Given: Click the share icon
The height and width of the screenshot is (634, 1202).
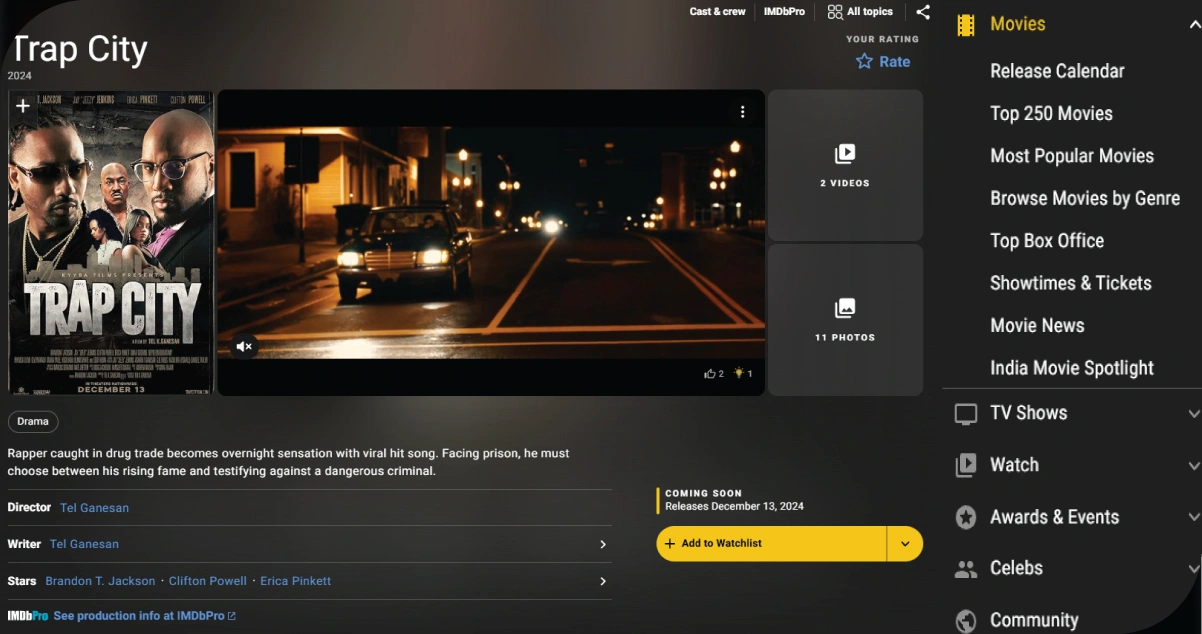Looking at the screenshot, I should coord(923,12).
